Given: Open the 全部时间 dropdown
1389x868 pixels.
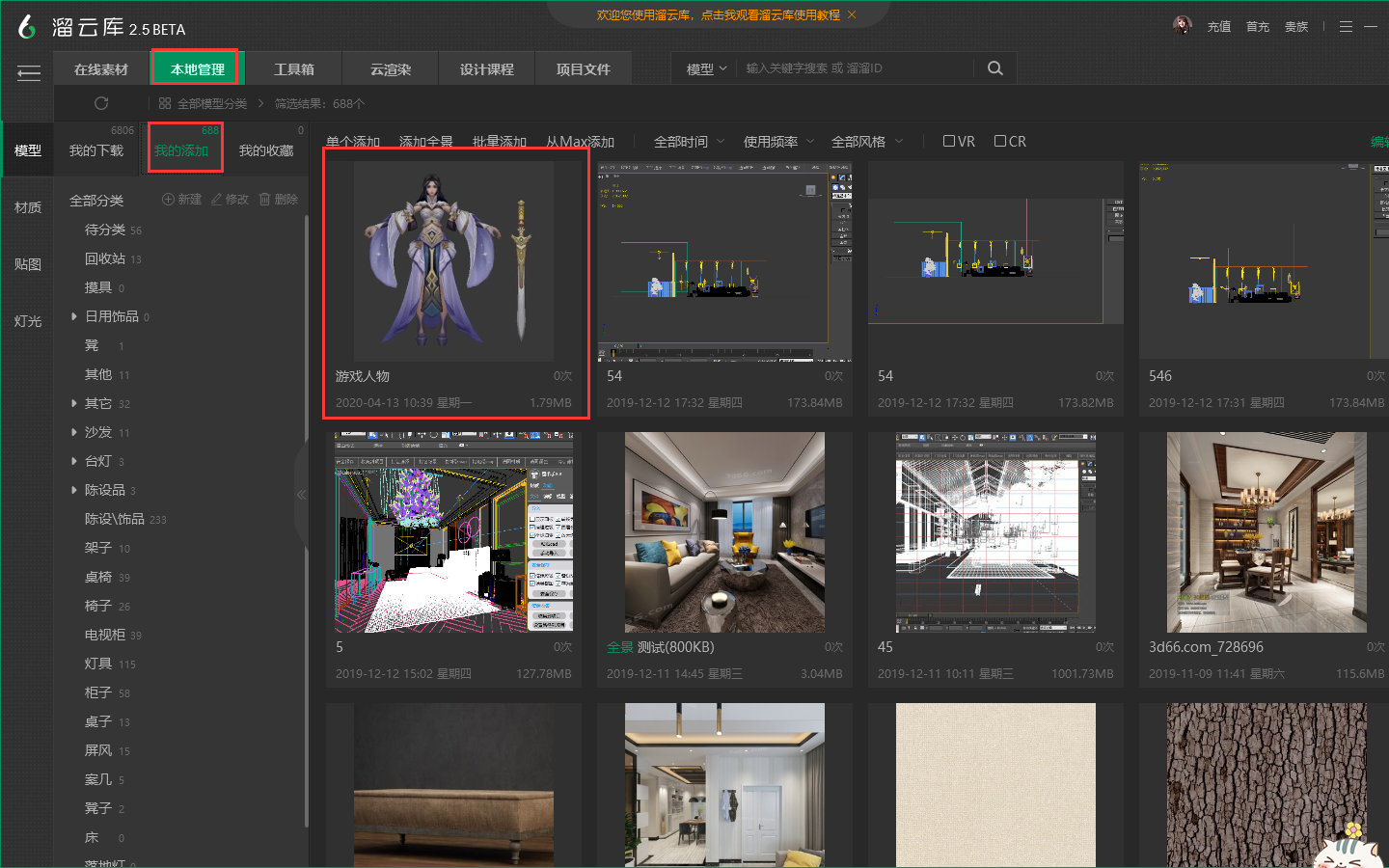Looking at the screenshot, I should click(x=689, y=142).
